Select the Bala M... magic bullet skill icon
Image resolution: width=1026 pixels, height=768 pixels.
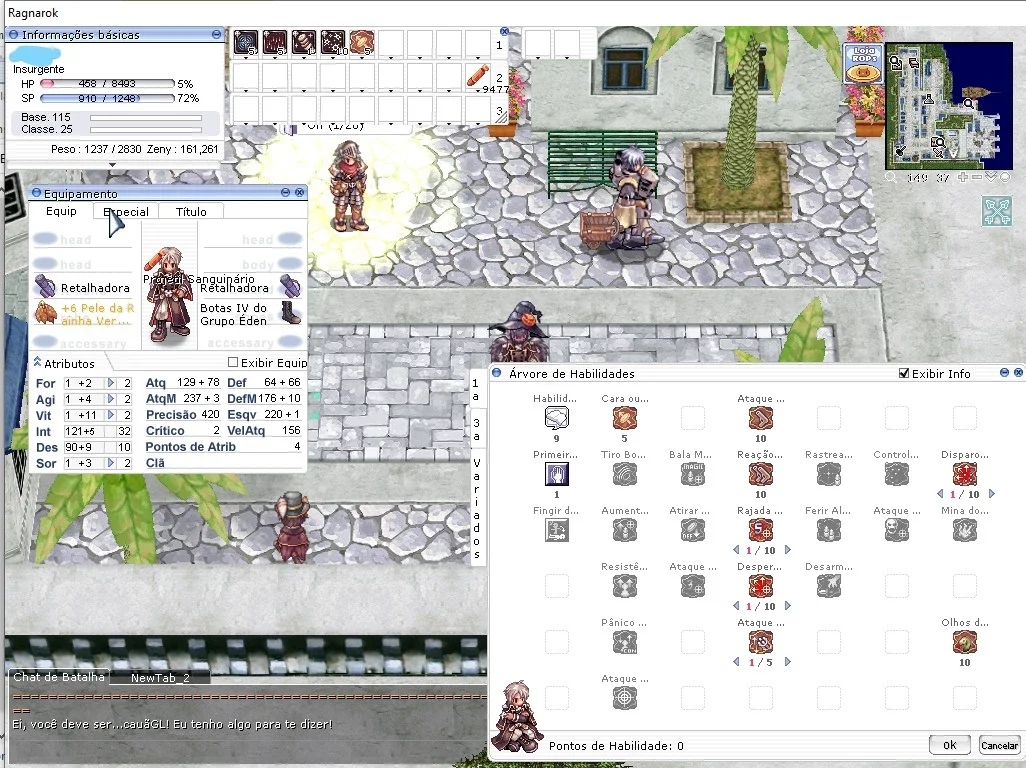click(693, 474)
